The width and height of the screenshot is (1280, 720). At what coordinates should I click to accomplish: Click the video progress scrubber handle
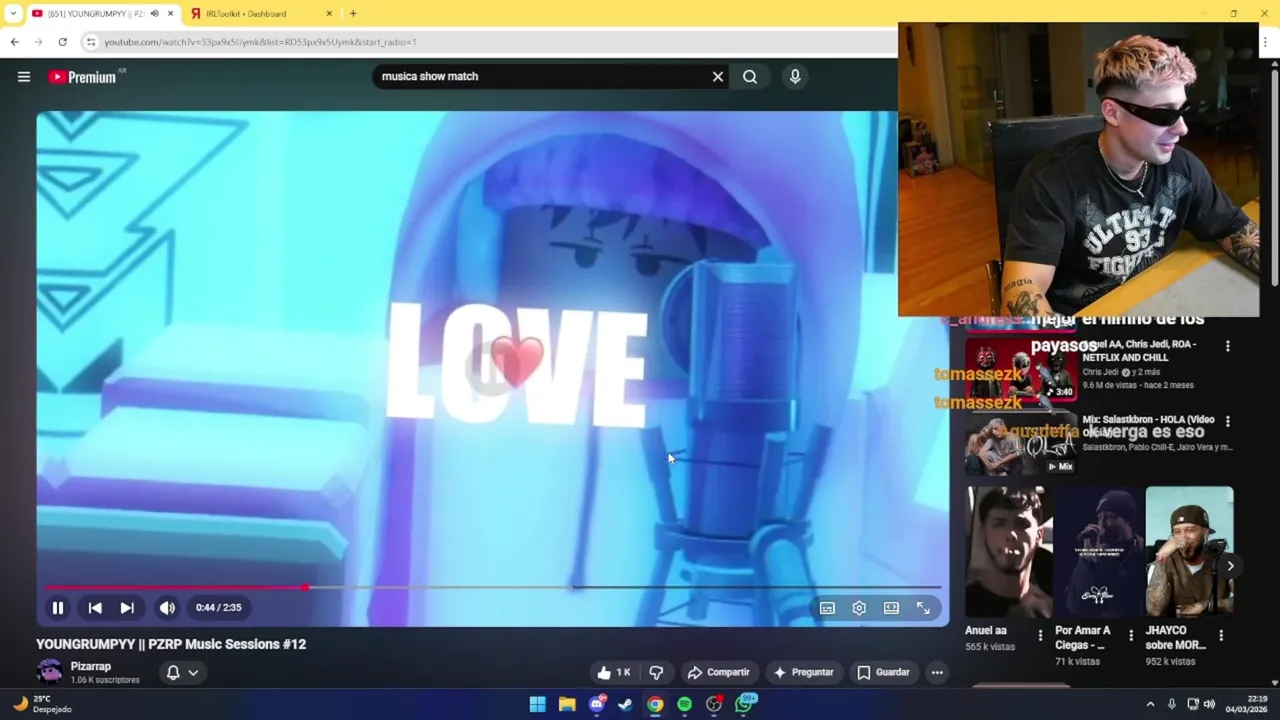(x=304, y=587)
